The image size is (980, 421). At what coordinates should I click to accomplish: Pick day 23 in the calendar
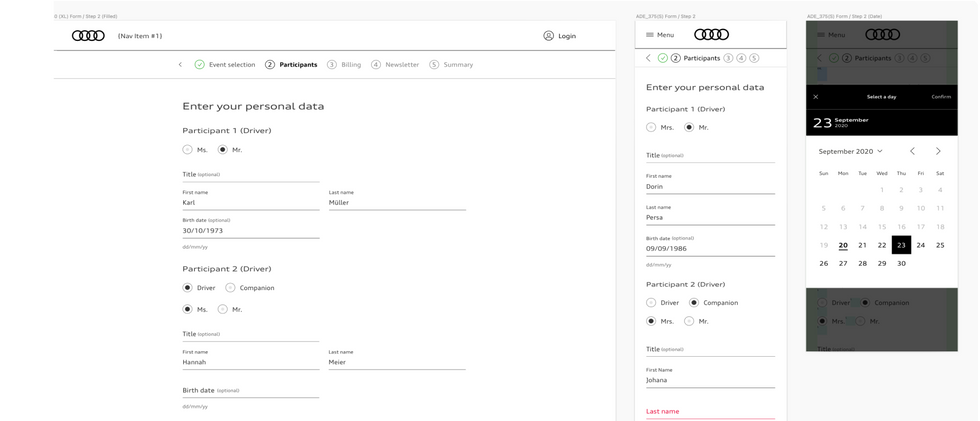[x=901, y=245]
